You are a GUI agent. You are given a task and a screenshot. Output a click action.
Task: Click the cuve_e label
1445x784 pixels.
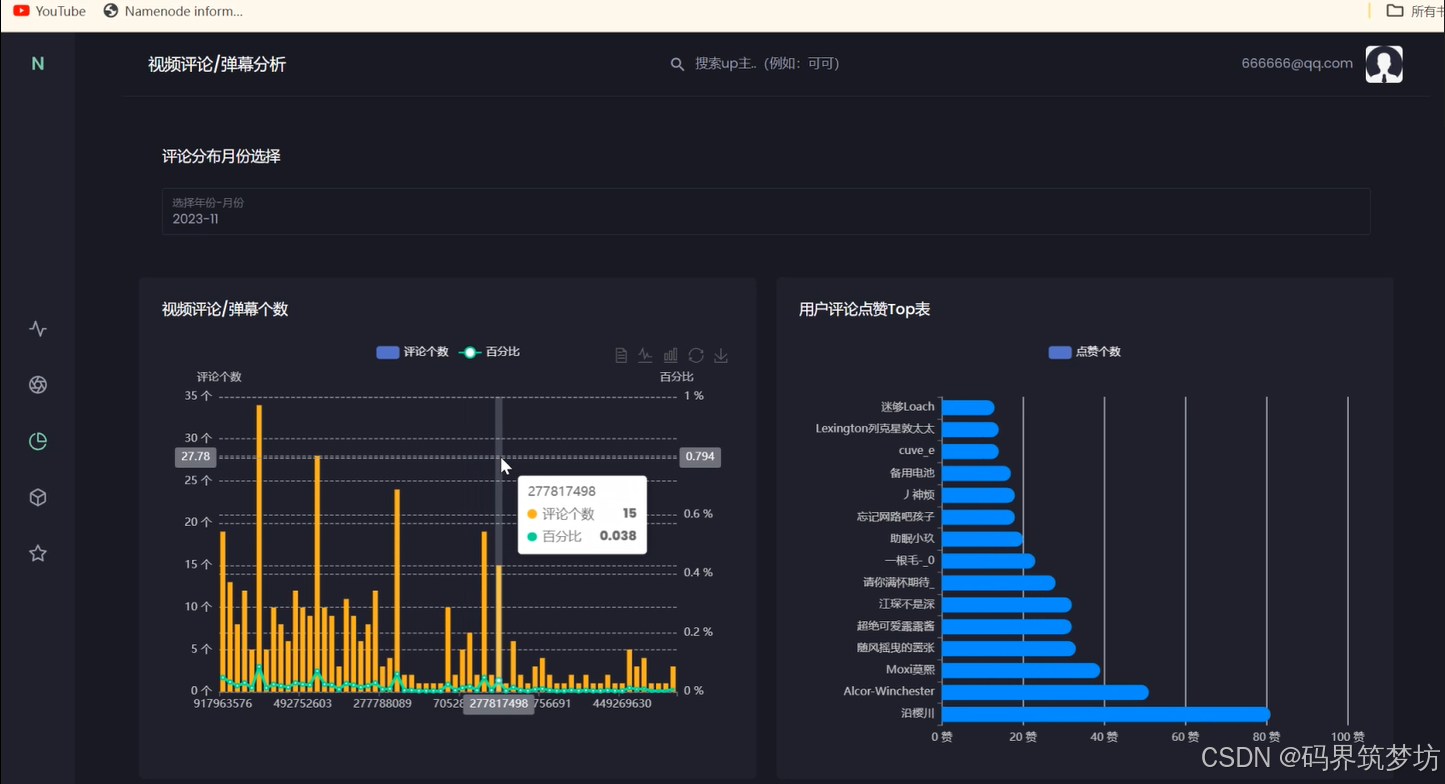click(917, 451)
